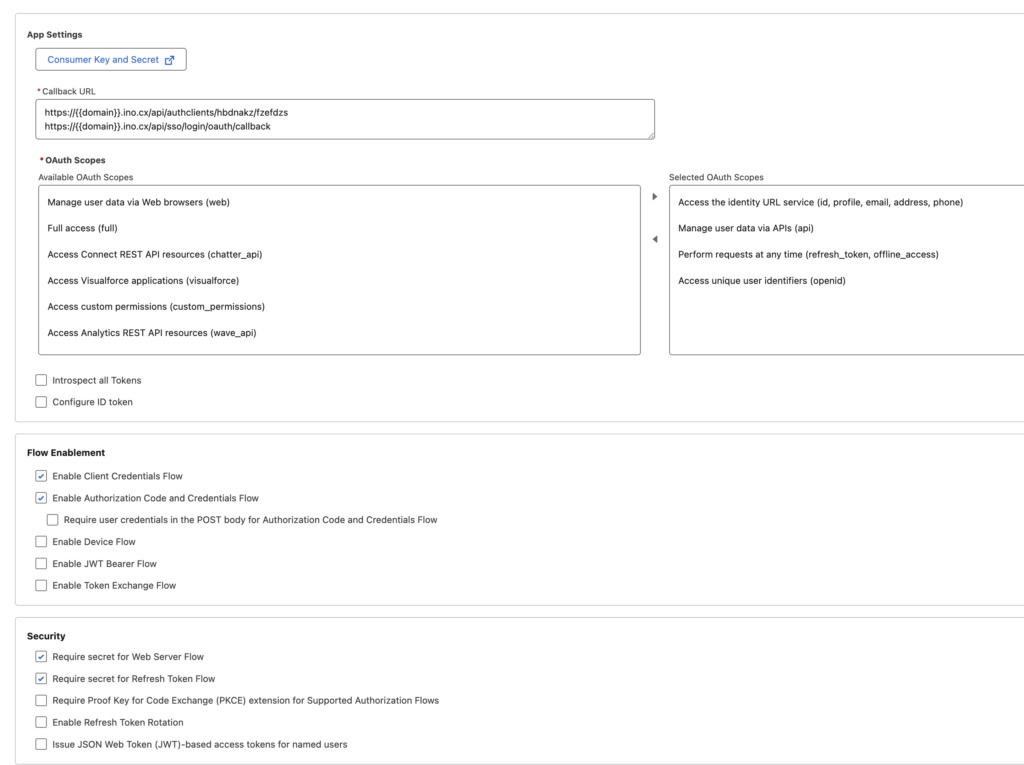Toggle Require secret for Web Server Flow
This screenshot has width=1024, height=765.
click(41, 657)
